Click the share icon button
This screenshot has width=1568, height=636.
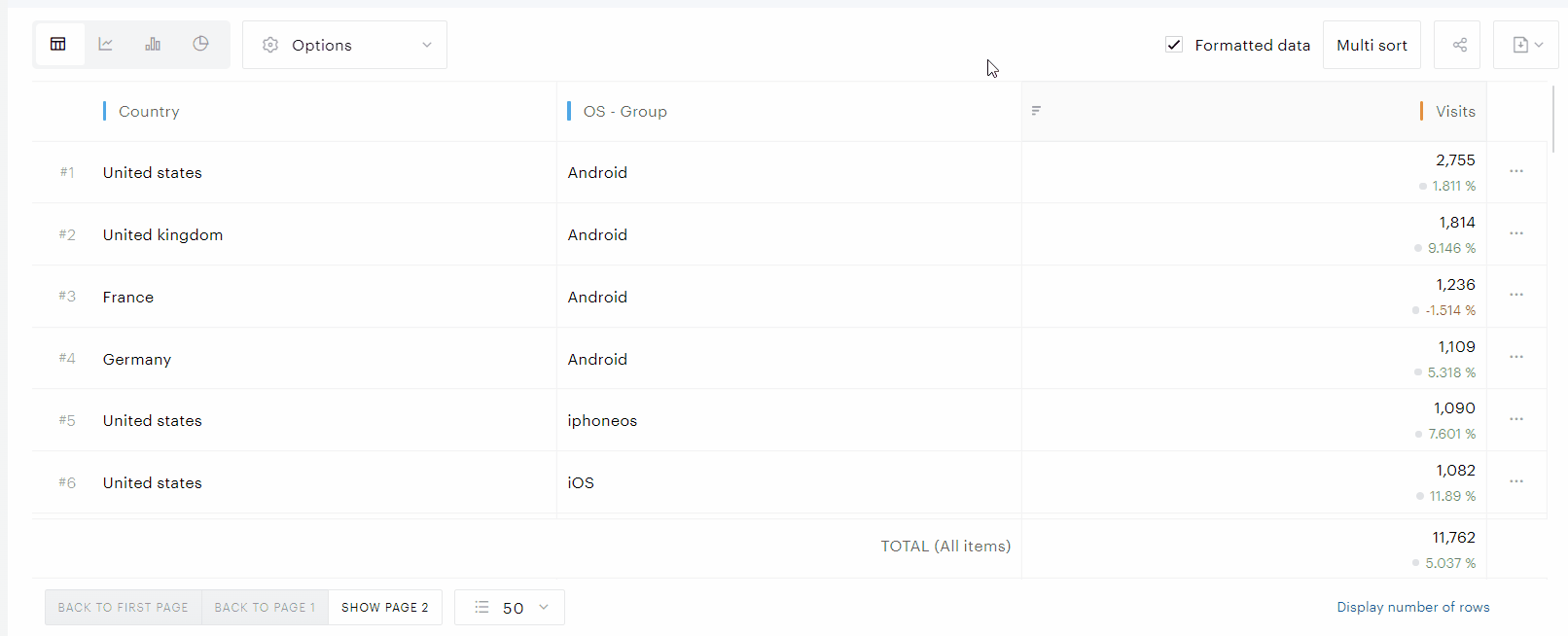pos(1459,45)
